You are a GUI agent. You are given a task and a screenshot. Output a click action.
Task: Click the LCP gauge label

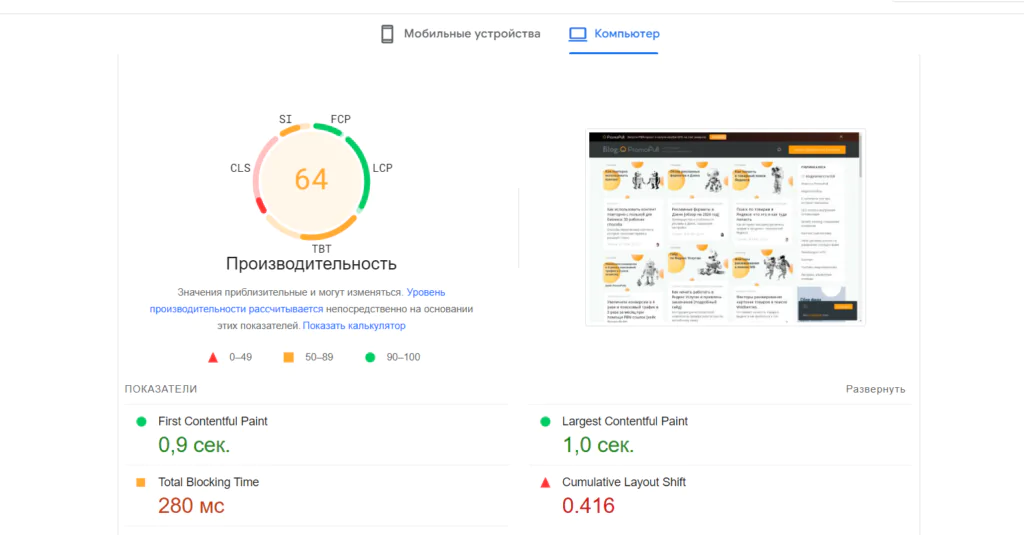click(x=383, y=168)
